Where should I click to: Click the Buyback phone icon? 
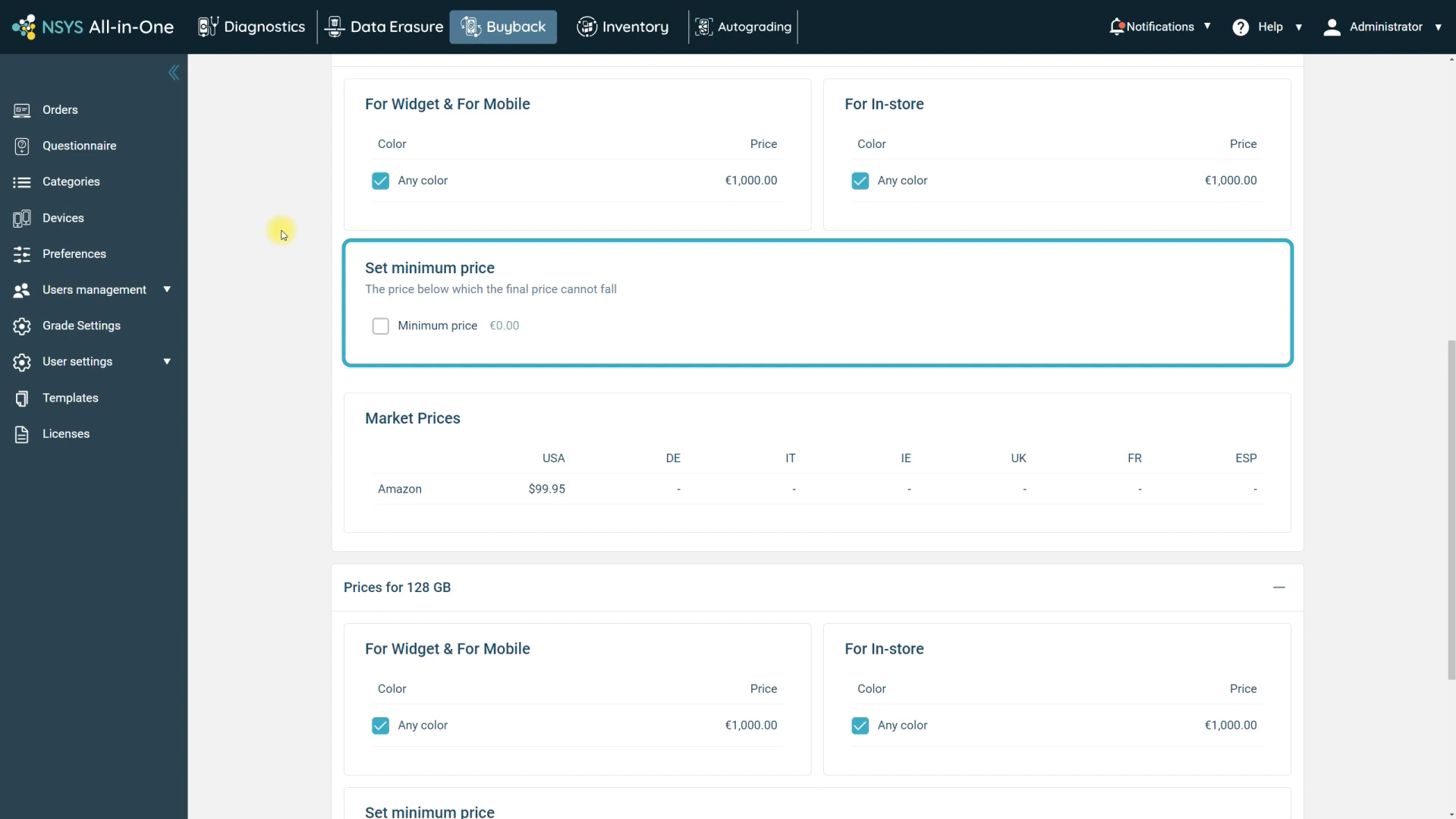[x=470, y=27]
